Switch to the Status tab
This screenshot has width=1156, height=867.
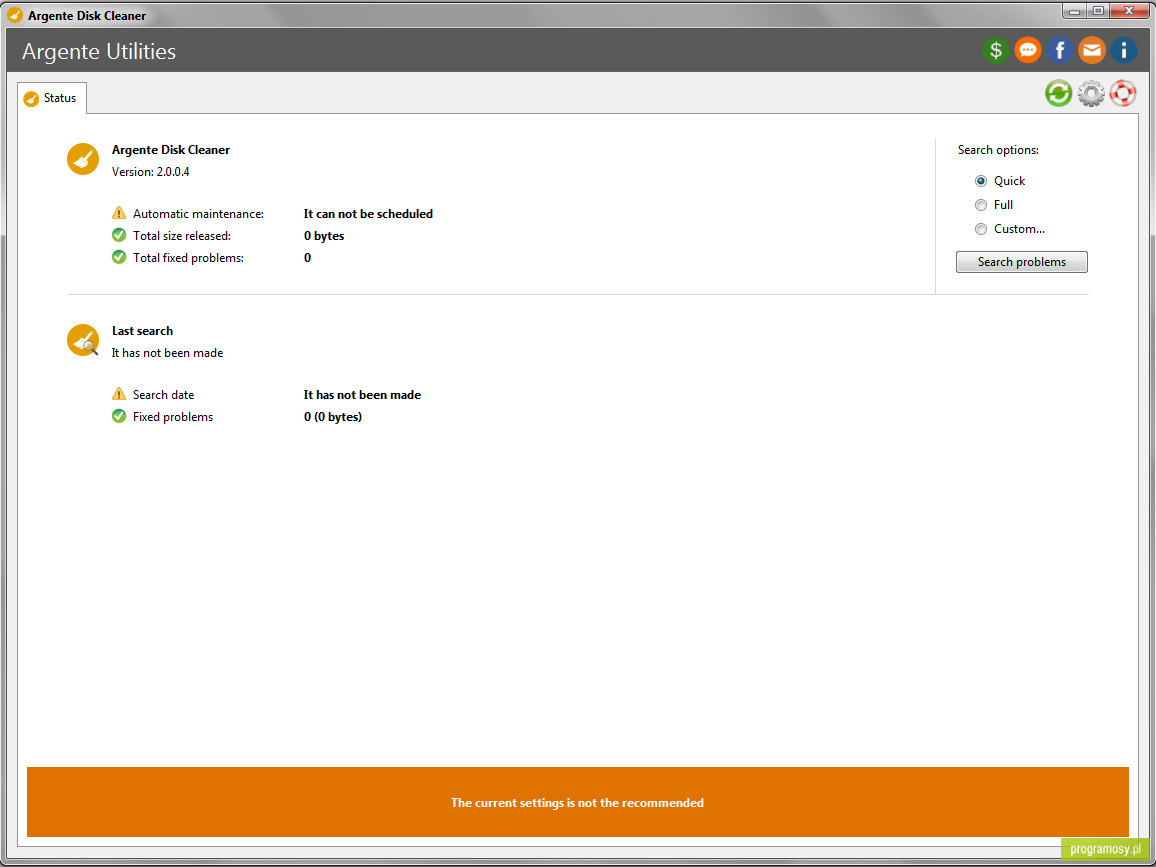(x=52, y=98)
